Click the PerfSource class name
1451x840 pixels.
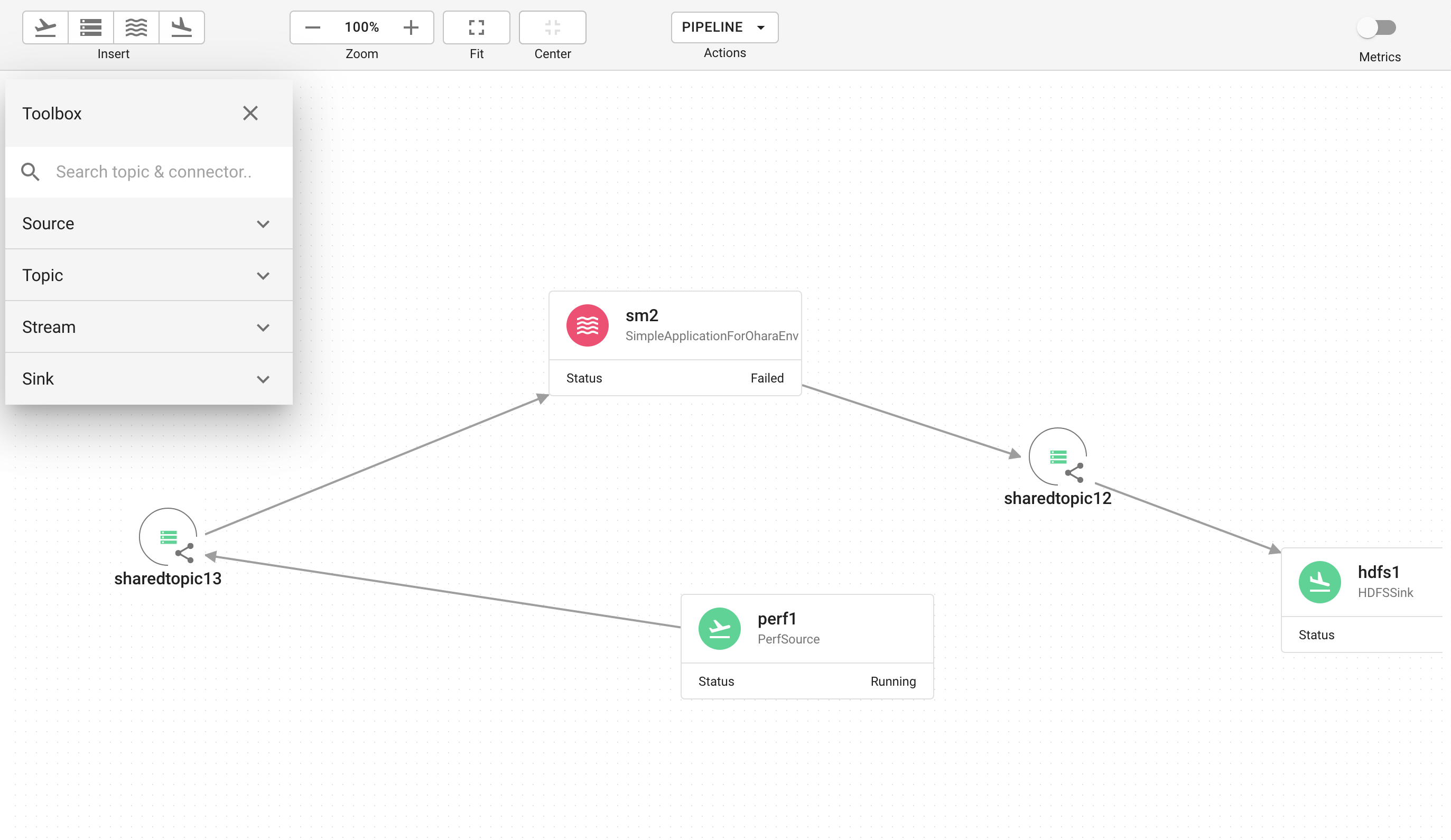coord(788,639)
